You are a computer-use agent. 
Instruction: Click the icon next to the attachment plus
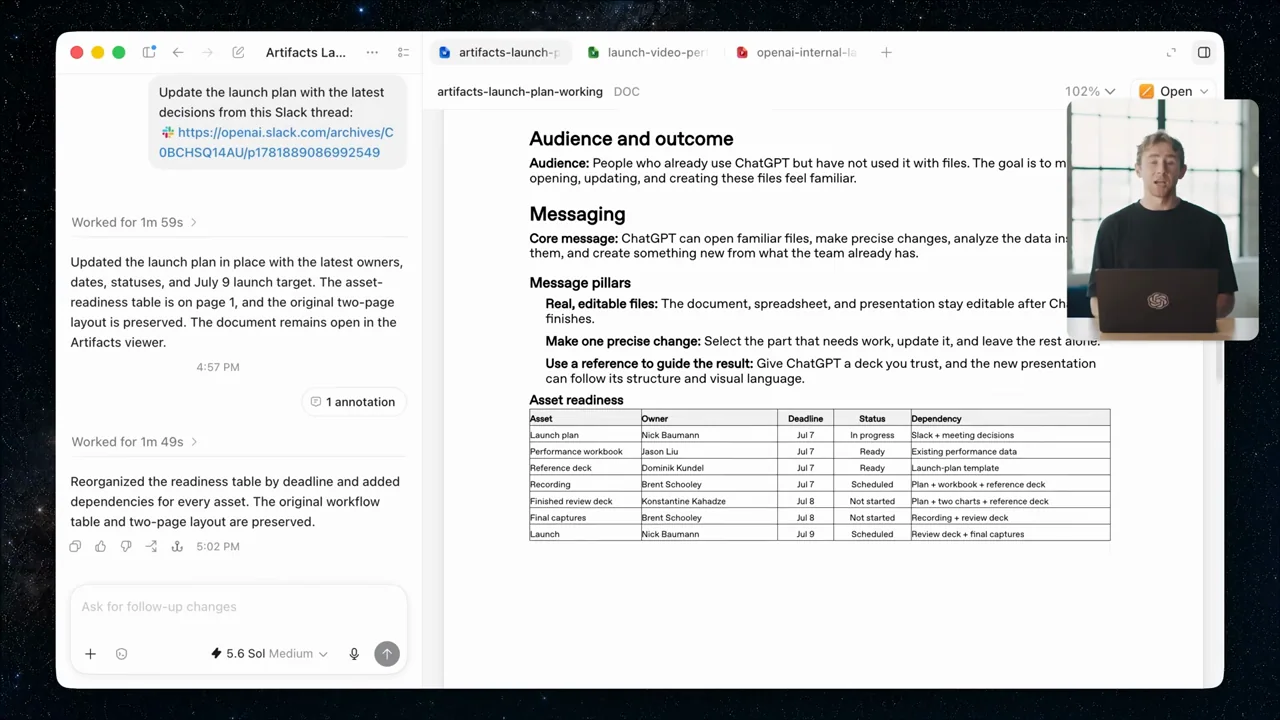click(121, 654)
